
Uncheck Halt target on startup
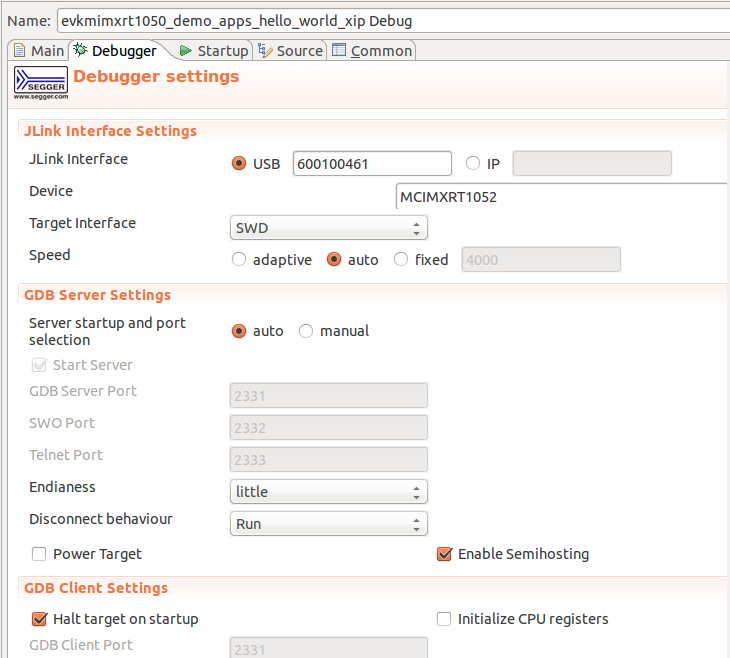click(39, 619)
